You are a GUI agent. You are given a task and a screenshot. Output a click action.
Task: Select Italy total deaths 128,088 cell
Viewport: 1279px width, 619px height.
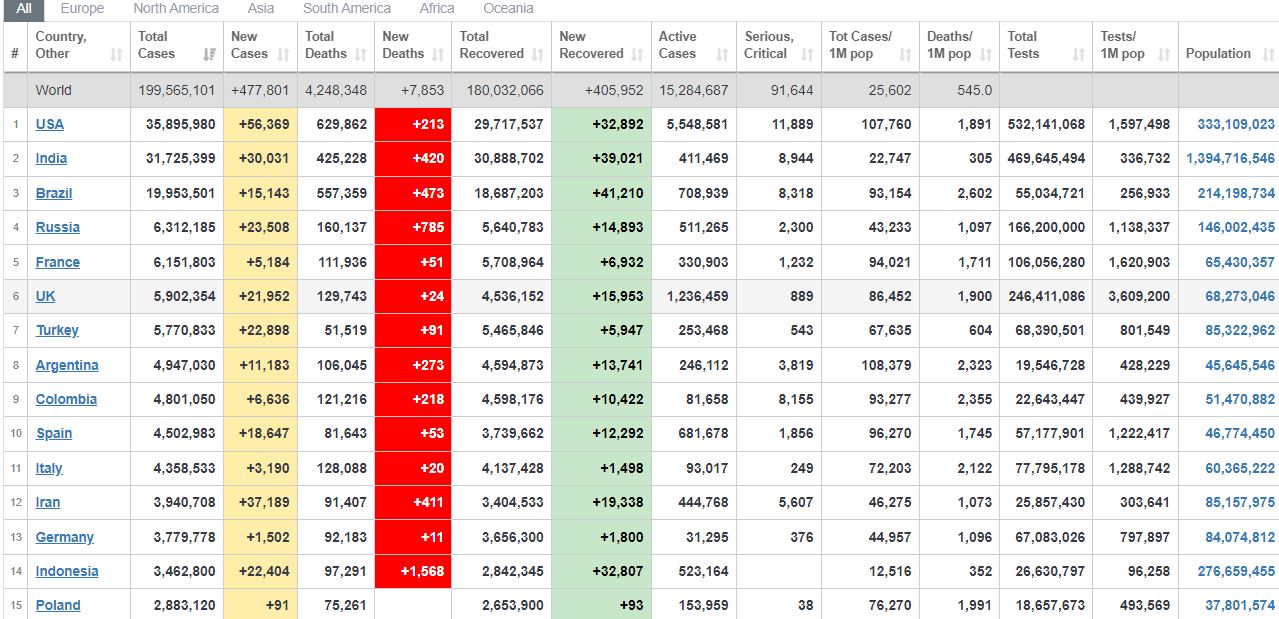point(336,468)
